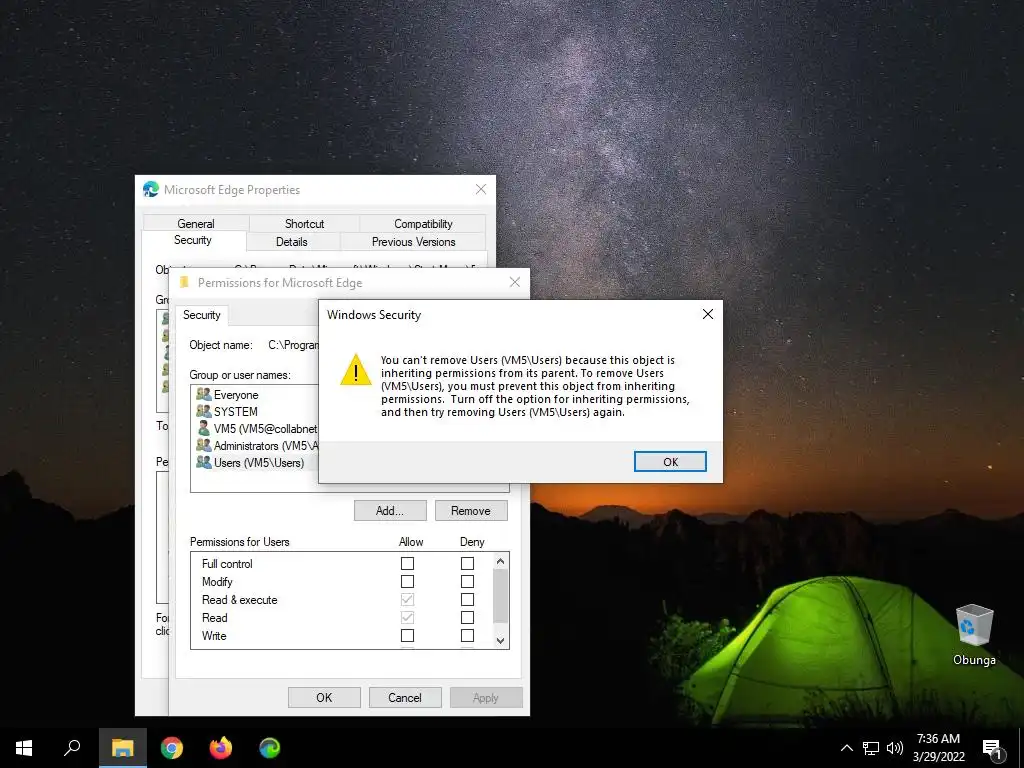Screen dimensions: 1024x768
Task: Click the network tray icon
Action: pyautogui.click(x=871, y=748)
